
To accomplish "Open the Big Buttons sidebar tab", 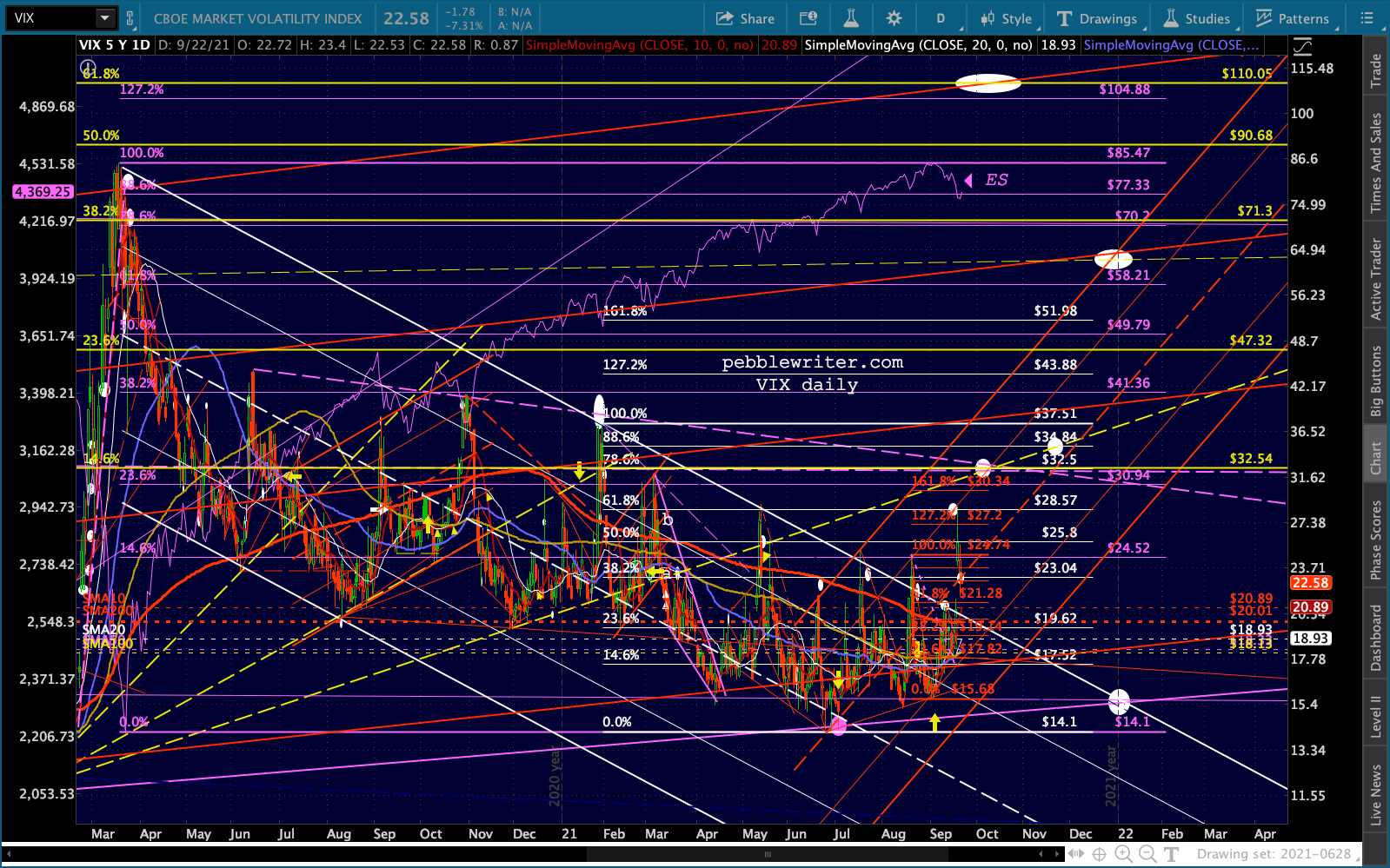I will click(1376, 381).
